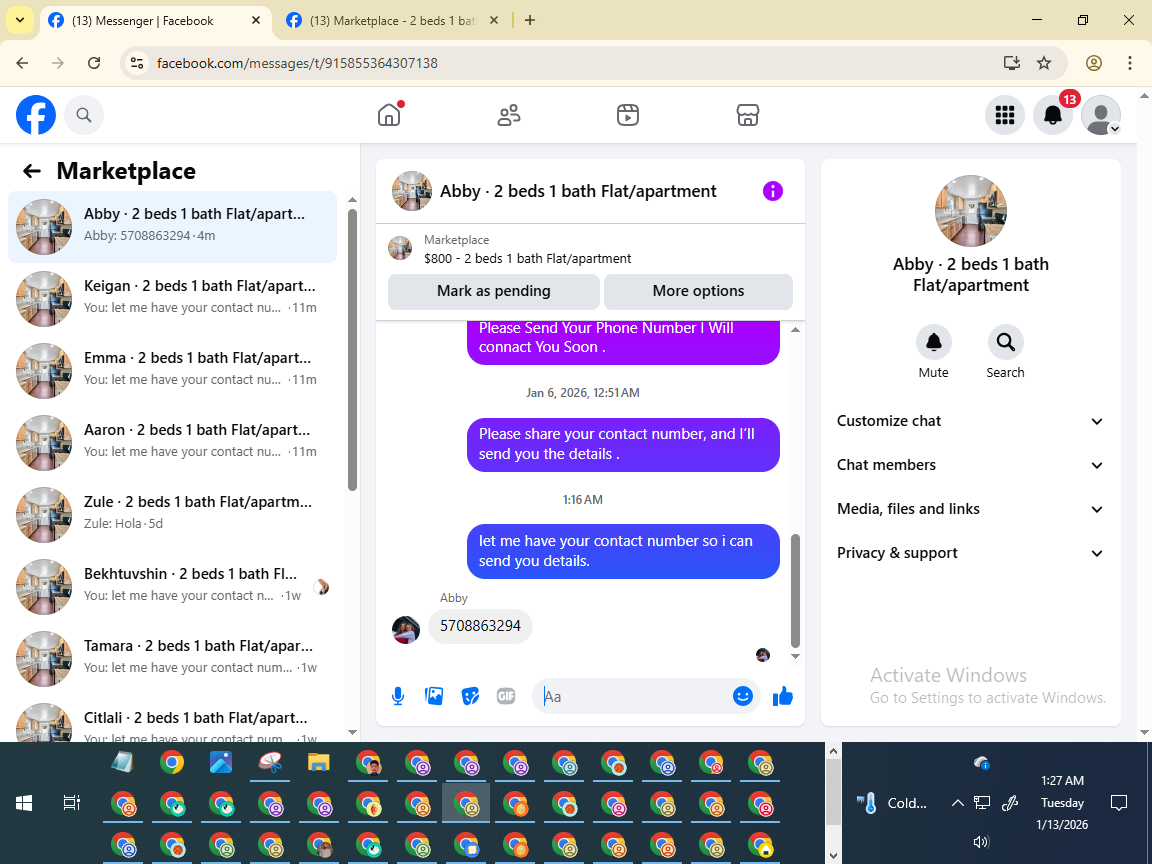Search in conversation with magnifier icon
1152x864 pixels.
point(1005,342)
